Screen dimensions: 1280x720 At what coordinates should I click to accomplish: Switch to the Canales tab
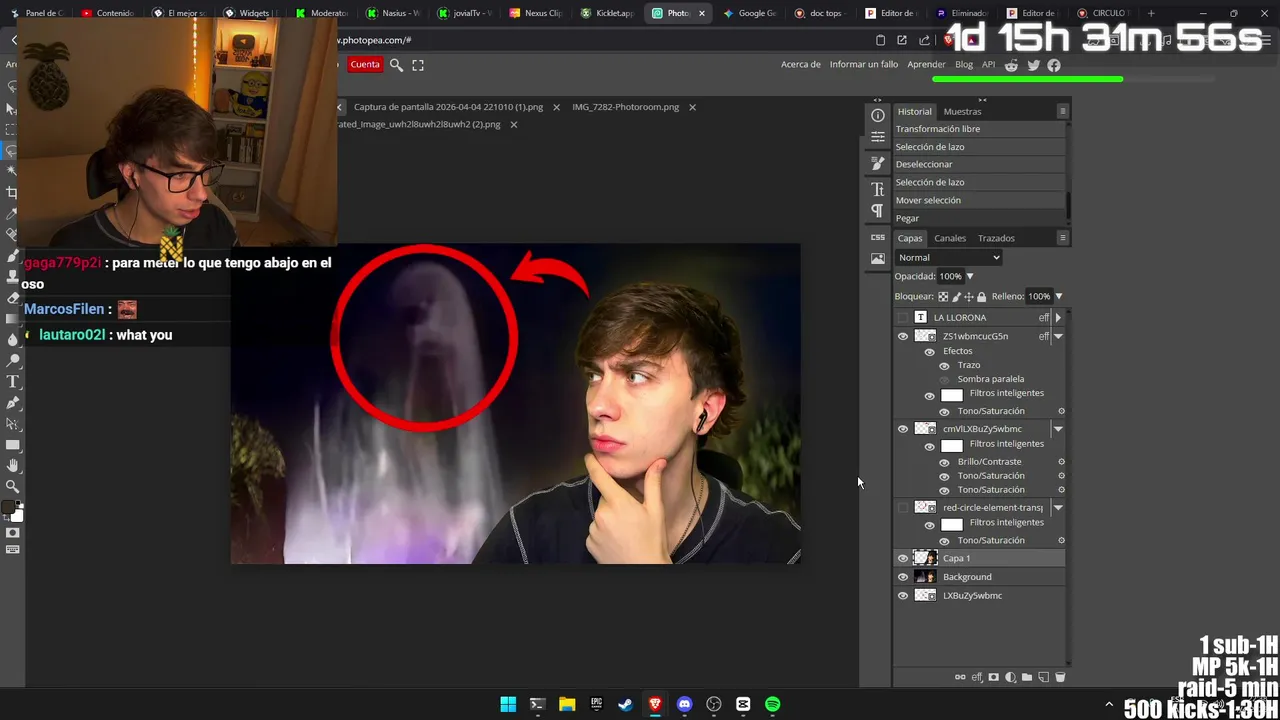[x=950, y=238]
